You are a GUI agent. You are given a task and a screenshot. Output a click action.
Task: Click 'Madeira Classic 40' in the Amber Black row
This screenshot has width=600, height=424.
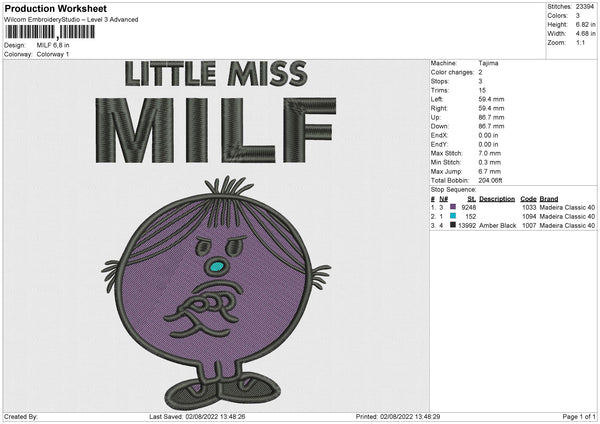[567, 226]
